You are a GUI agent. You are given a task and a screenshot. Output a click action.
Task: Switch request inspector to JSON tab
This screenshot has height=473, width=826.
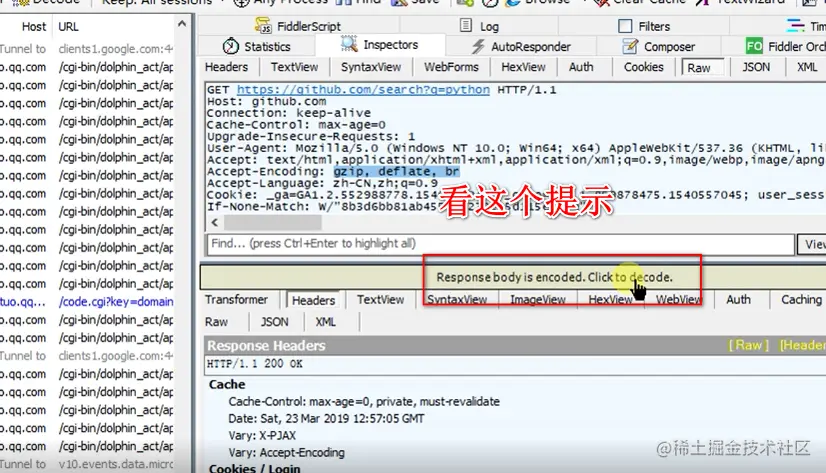756,67
